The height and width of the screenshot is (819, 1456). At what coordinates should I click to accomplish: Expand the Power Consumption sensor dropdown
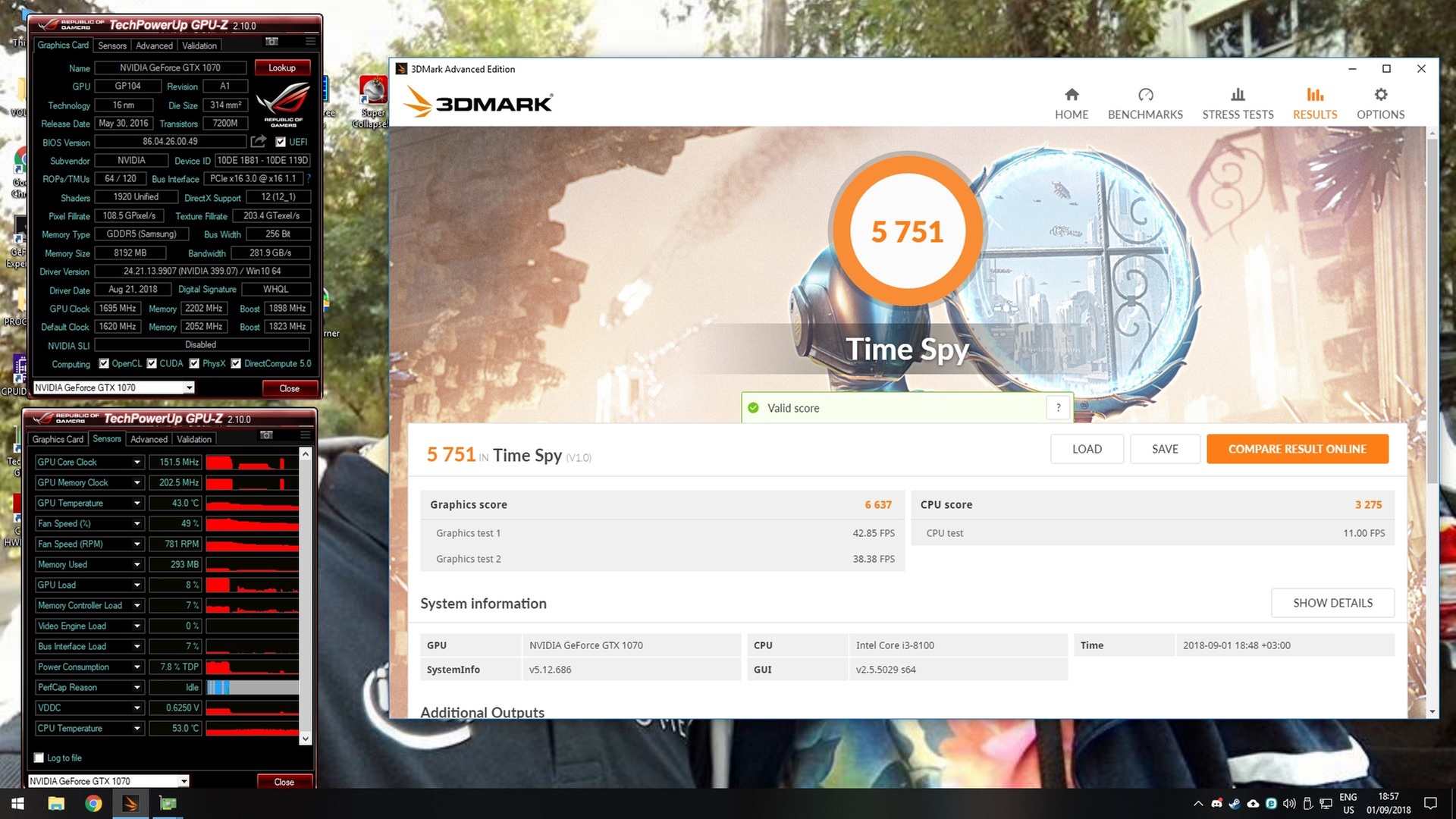point(137,667)
